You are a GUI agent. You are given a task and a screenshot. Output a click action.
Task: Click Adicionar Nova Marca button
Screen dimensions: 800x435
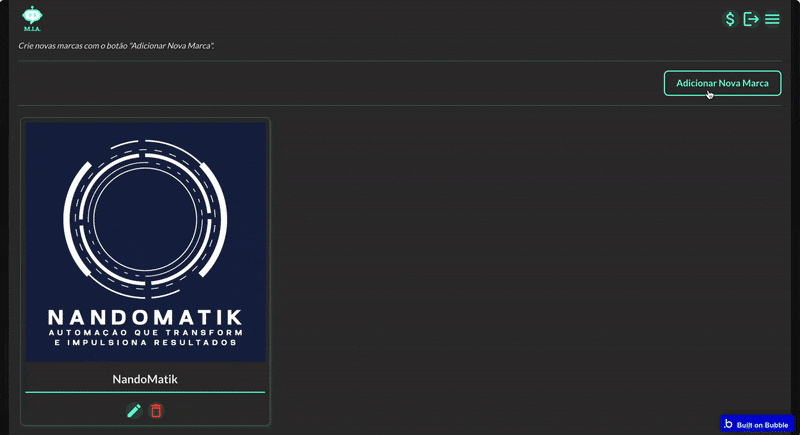pyautogui.click(x=722, y=83)
